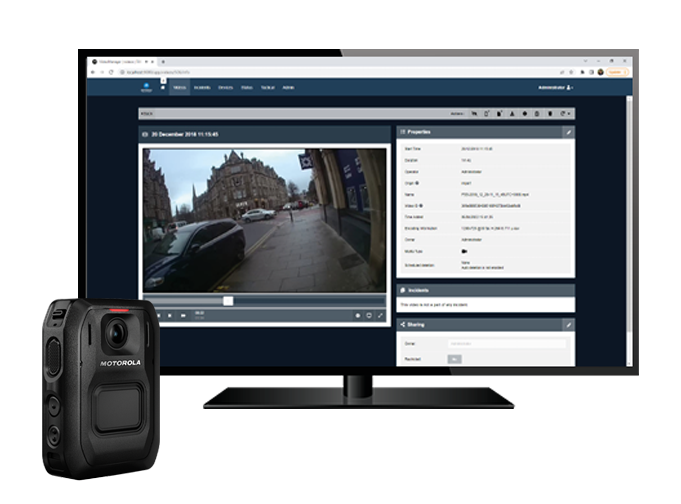Click the edit pencil icon in Sharing header

[x=569, y=325]
